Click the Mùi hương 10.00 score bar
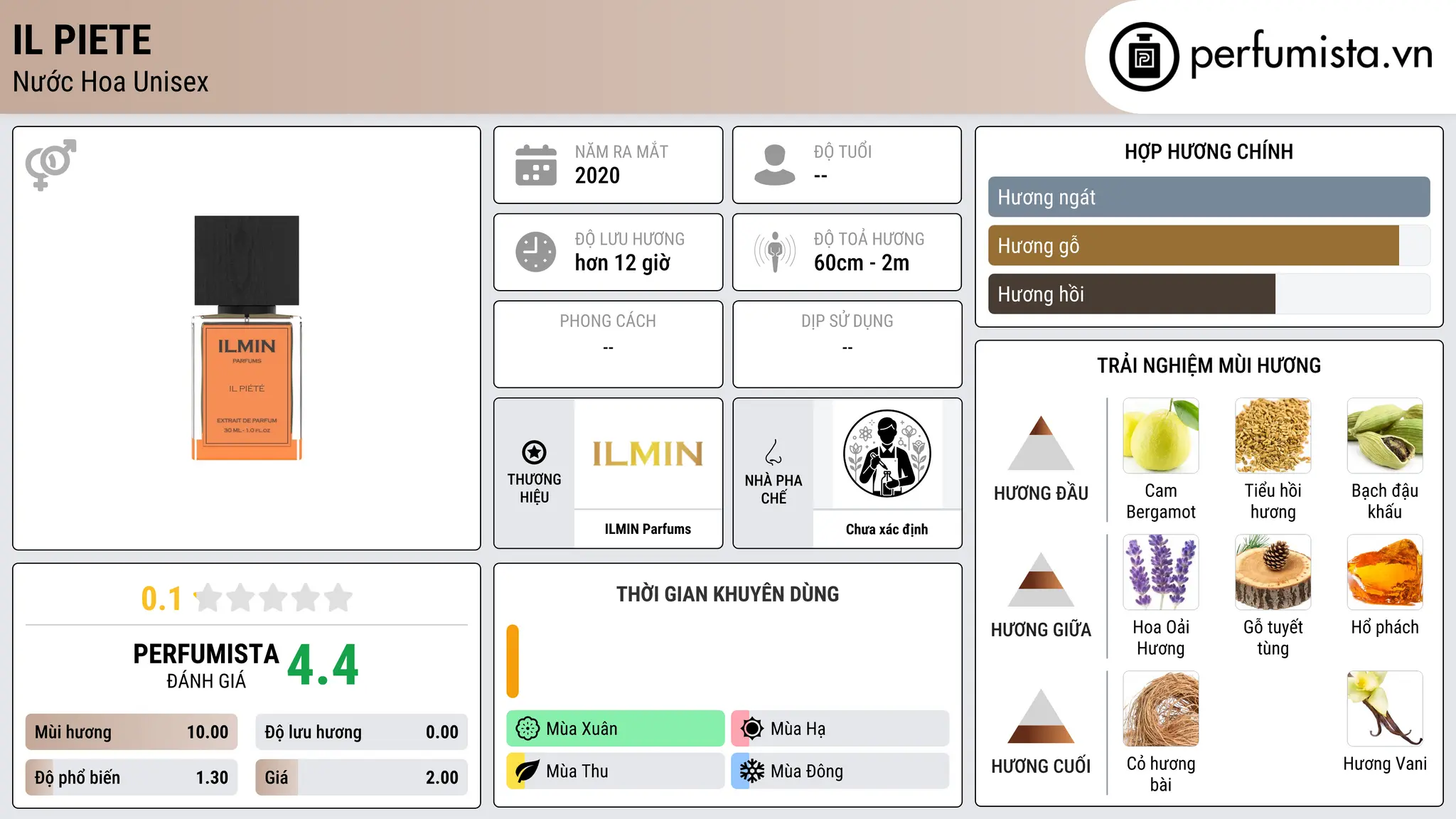 pos(132,732)
